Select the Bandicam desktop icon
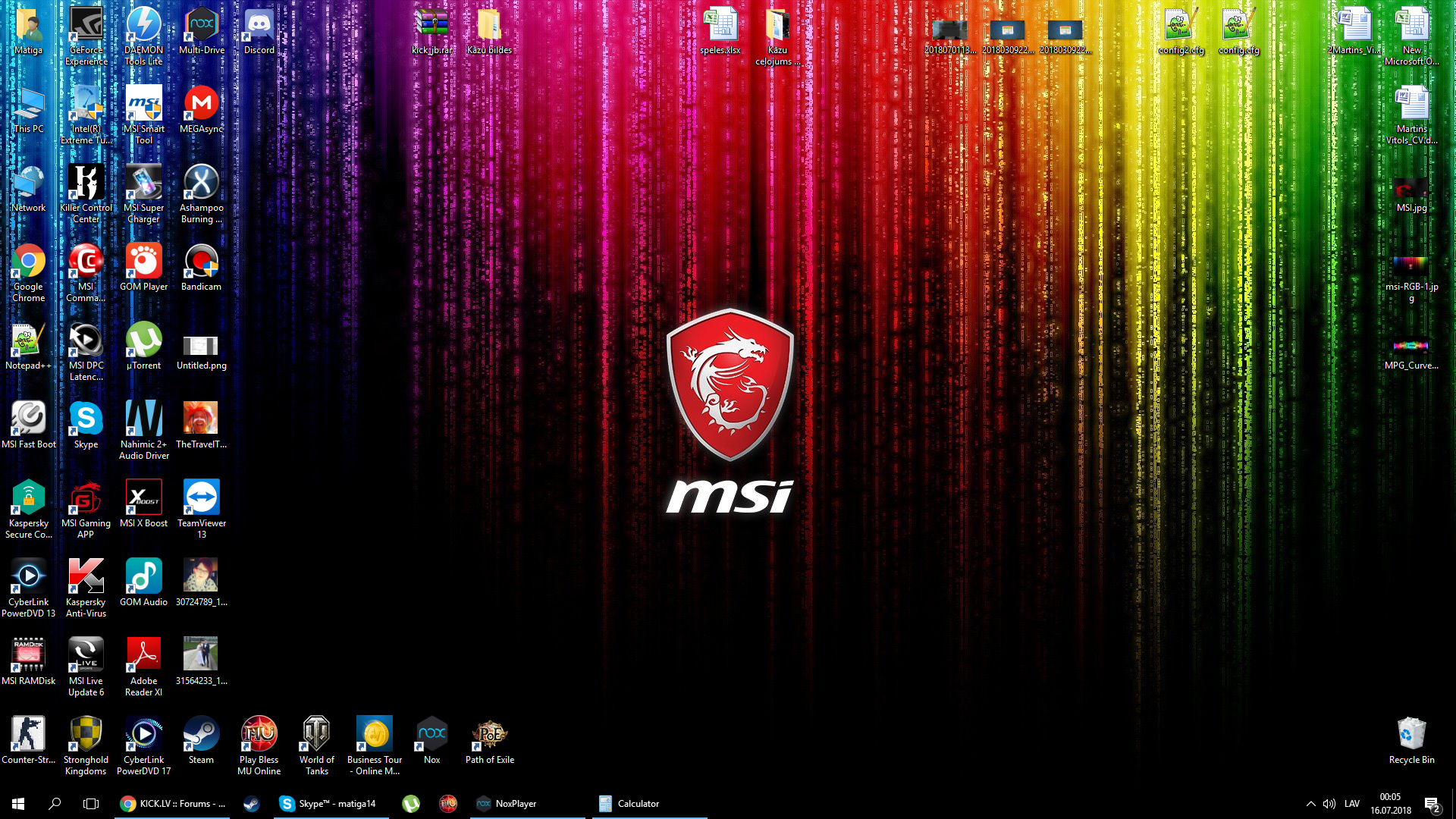Image resolution: width=1456 pixels, height=819 pixels. click(x=201, y=267)
